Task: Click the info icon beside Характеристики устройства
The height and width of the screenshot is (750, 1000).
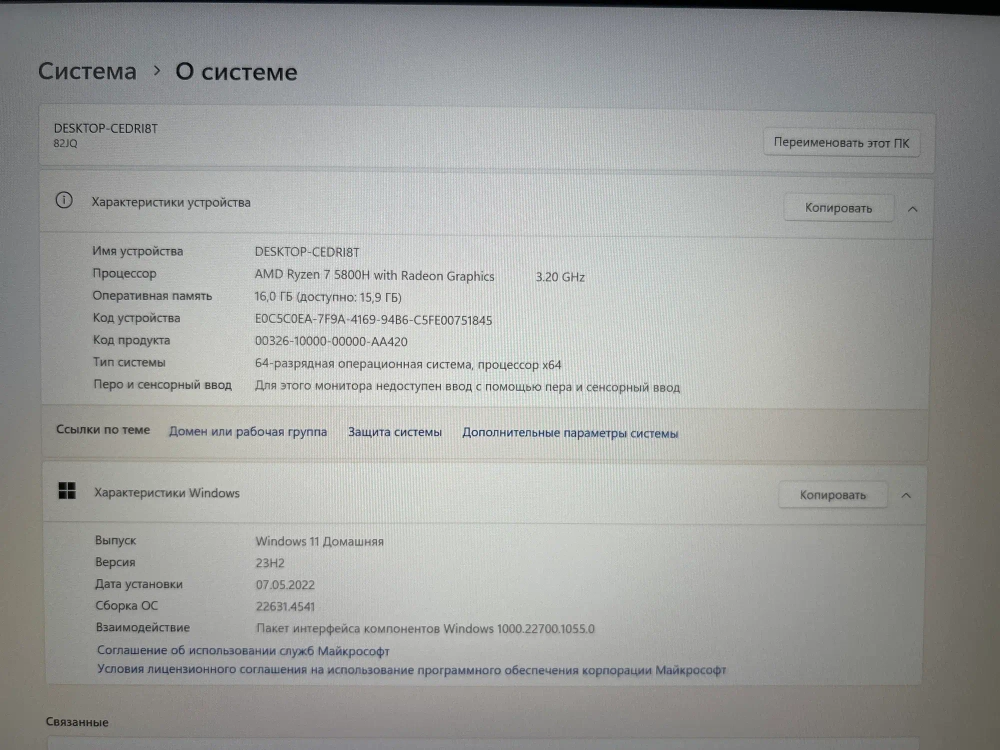Action: point(64,201)
